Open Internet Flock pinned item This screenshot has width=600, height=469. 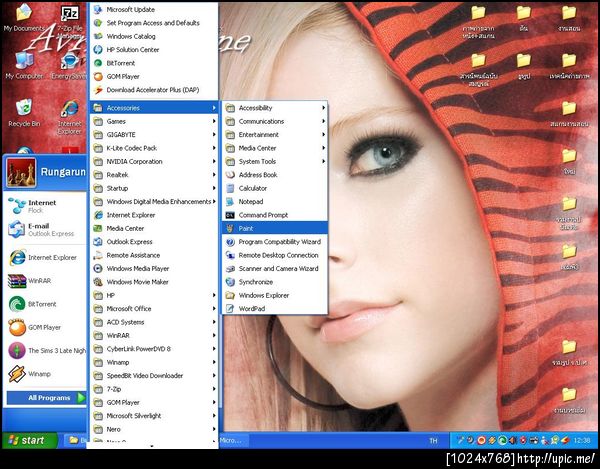(45, 206)
